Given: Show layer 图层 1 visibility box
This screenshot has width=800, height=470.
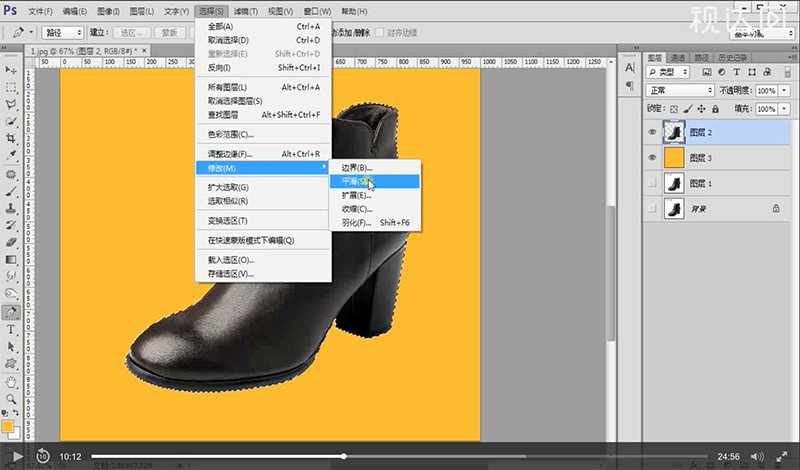Looking at the screenshot, I should click(652, 183).
